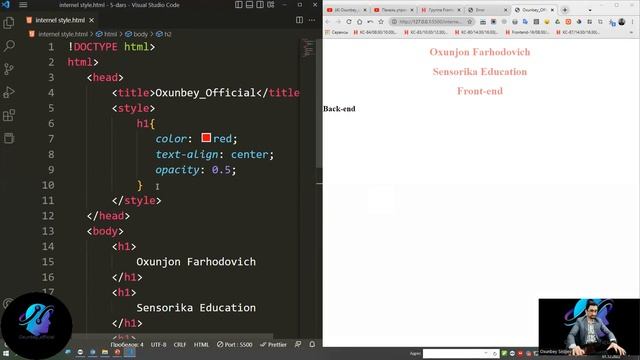This screenshot has height=360, width=640.
Task: Click the browser address bar URL
Action: pyautogui.click(x=431, y=22)
